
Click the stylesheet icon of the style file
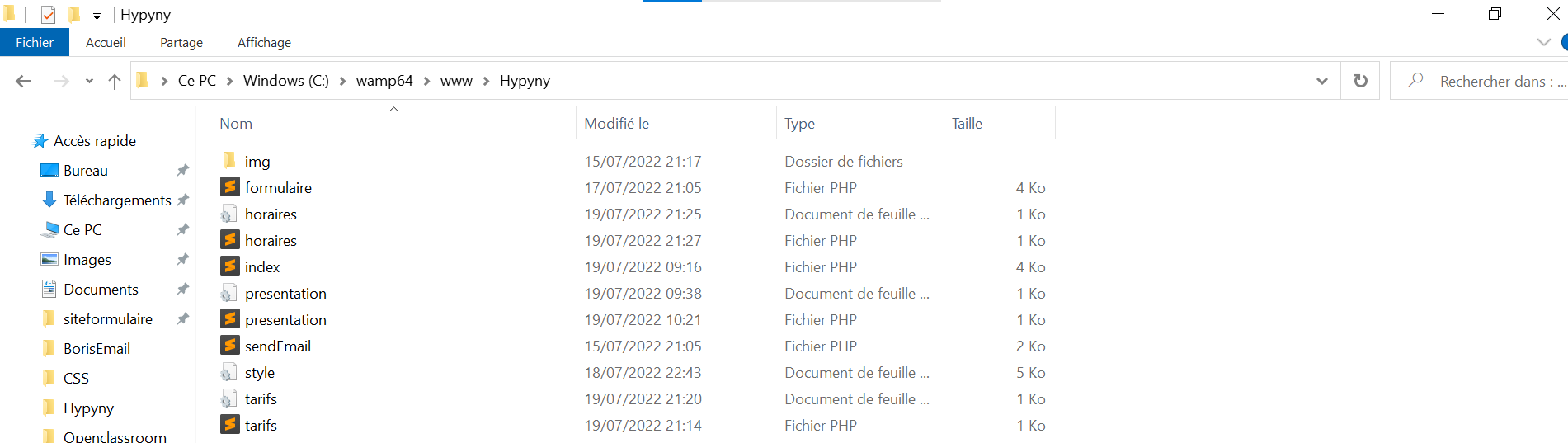pos(228,373)
